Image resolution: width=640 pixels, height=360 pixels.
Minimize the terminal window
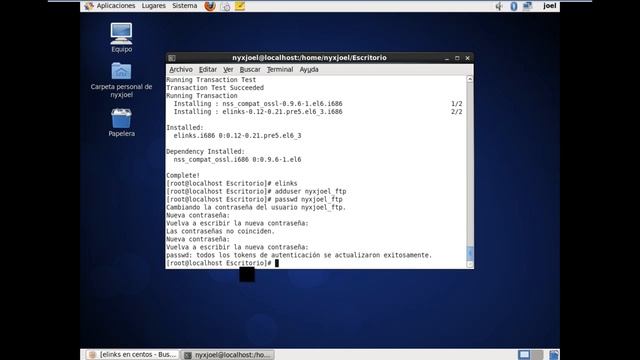(447, 58)
